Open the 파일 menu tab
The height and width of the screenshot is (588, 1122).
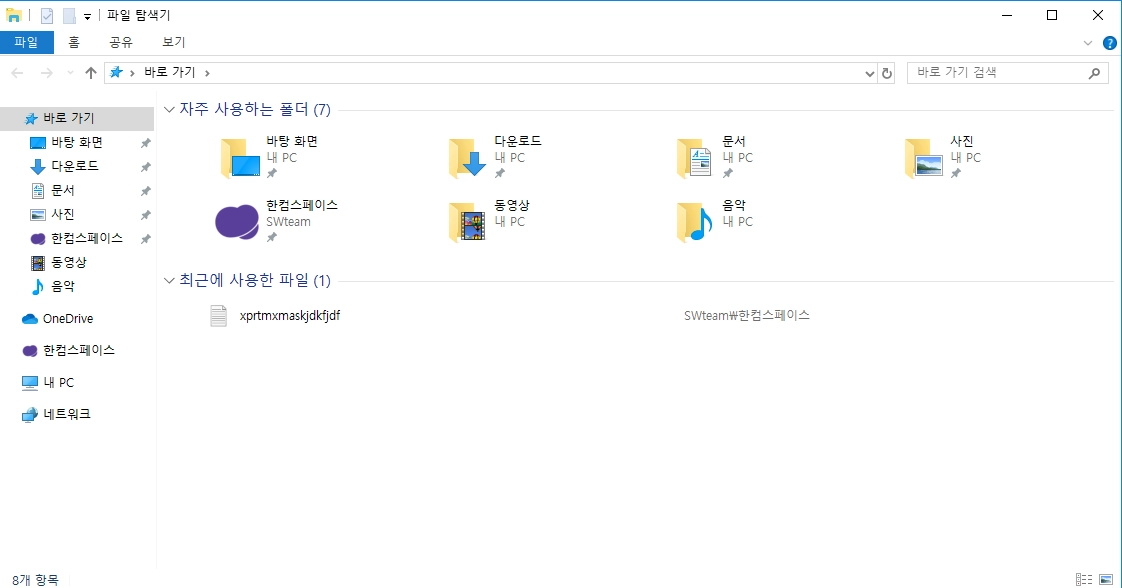[26, 42]
